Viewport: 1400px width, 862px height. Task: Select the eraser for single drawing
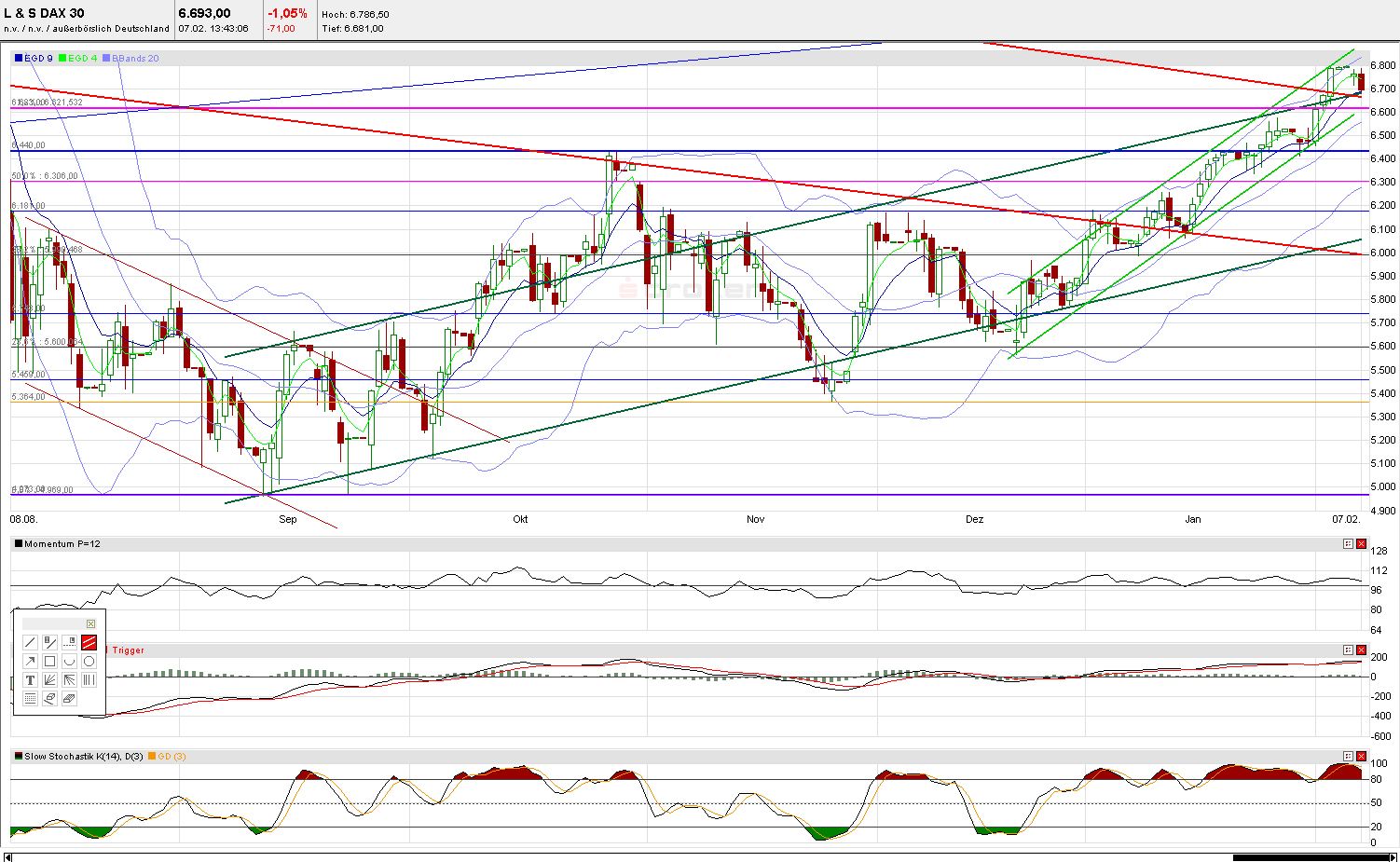(x=49, y=698)
